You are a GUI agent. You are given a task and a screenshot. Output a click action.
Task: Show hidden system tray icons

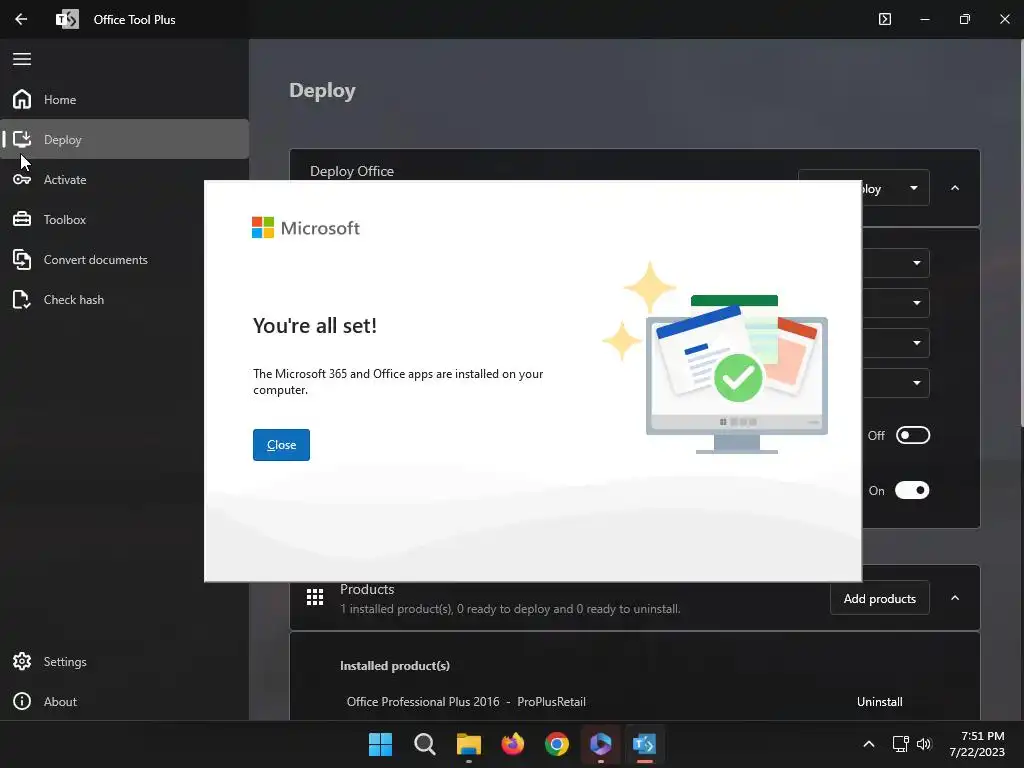[869, 744]
